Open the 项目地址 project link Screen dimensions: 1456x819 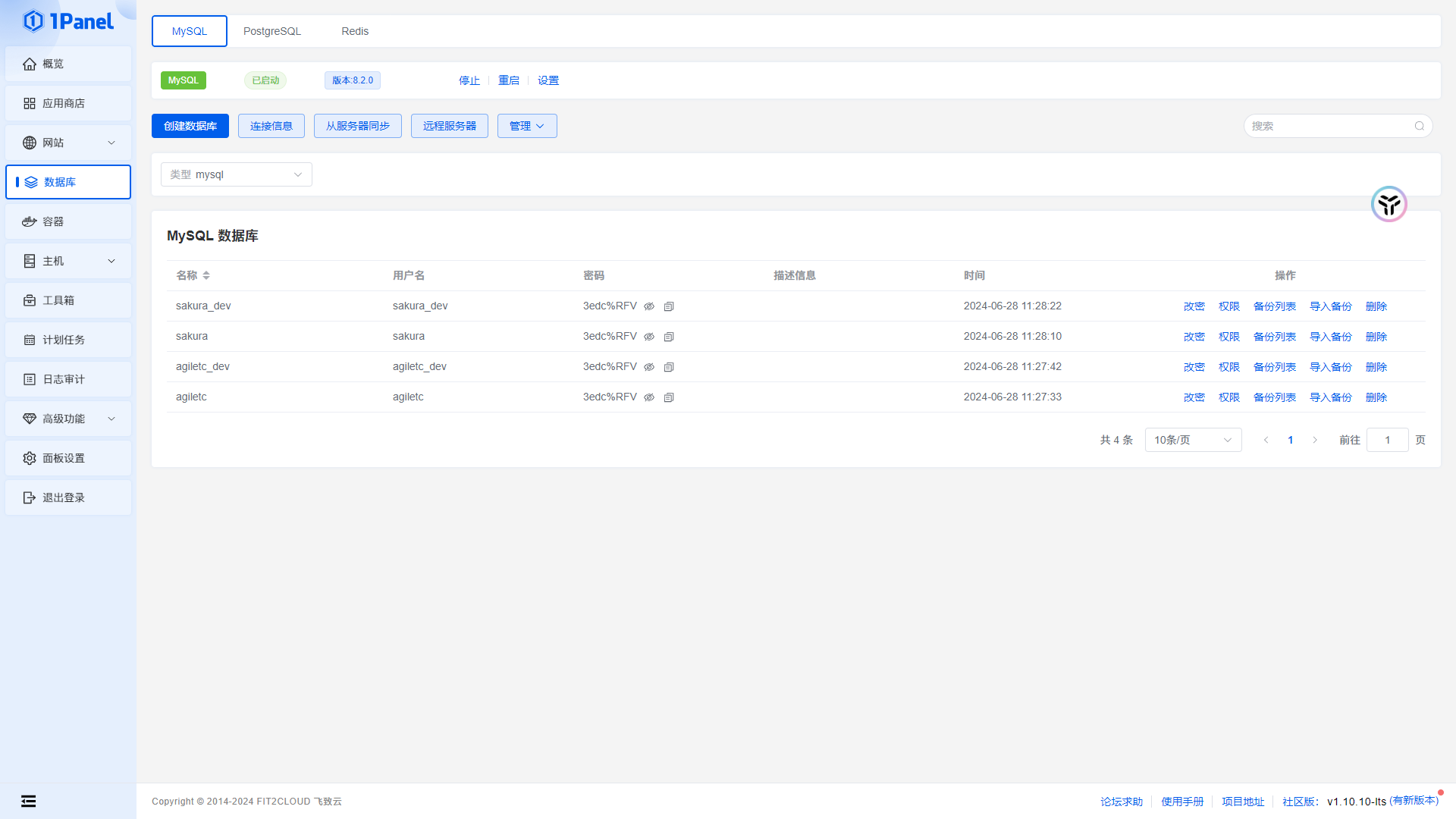click(x=1243, y=802)
